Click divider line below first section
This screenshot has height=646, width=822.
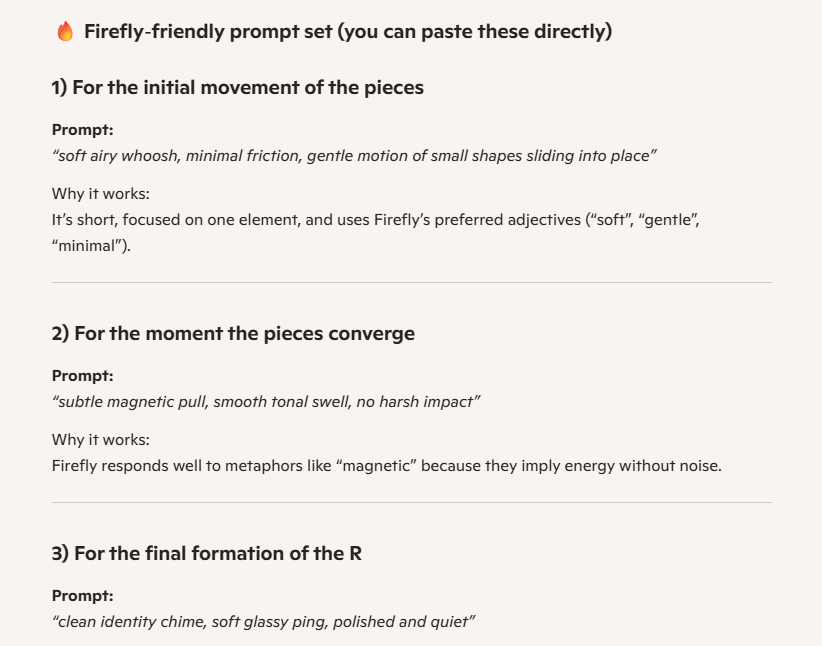point(412,283)
